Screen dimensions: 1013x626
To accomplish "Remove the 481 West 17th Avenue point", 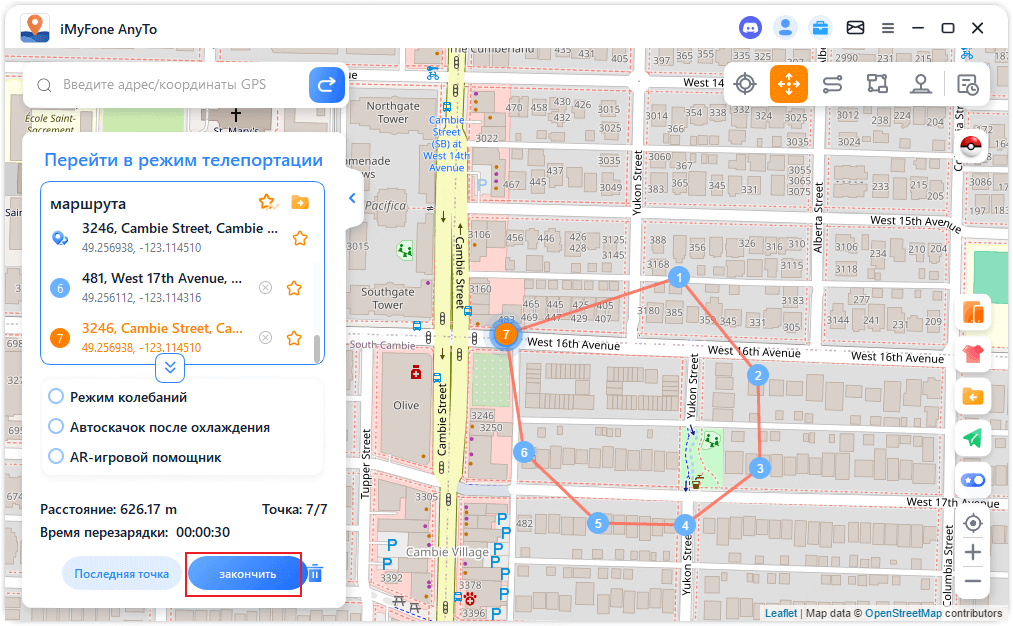I will pos(265,288).
